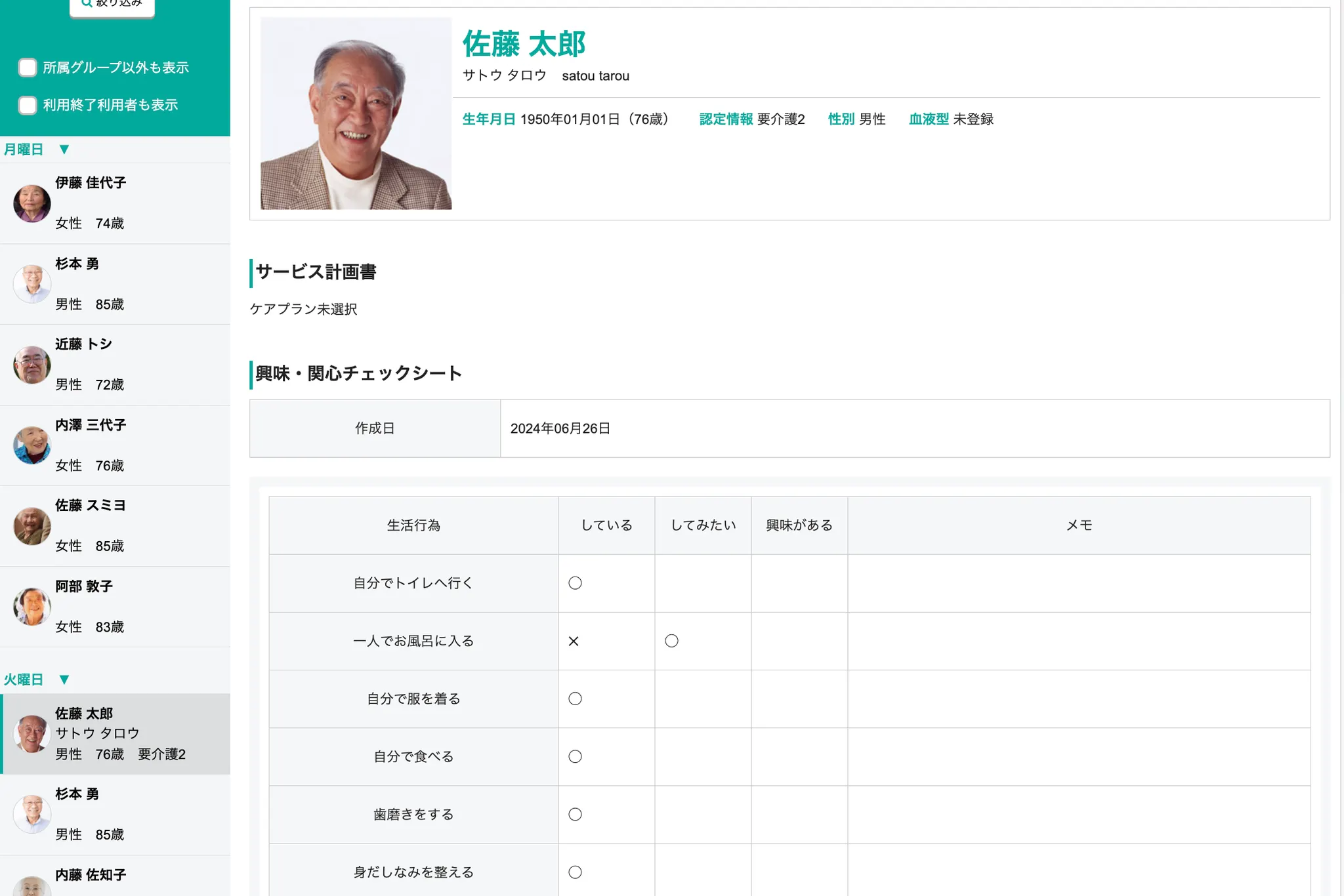Open avatar of 伊藤 佳代子
Screen dimensions: 1344x896
point(32,203)
